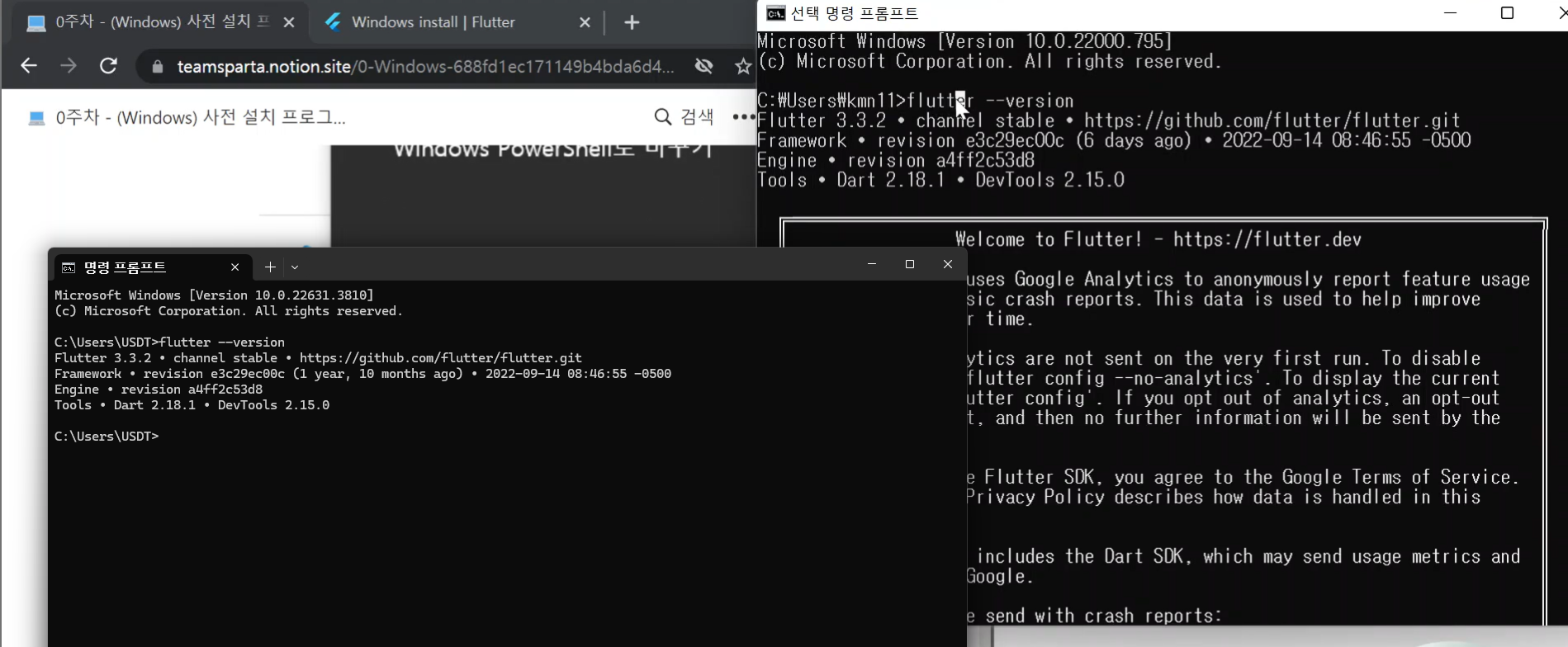
Task: Open the terminal profile dropdown arrow
Action: 295,267
